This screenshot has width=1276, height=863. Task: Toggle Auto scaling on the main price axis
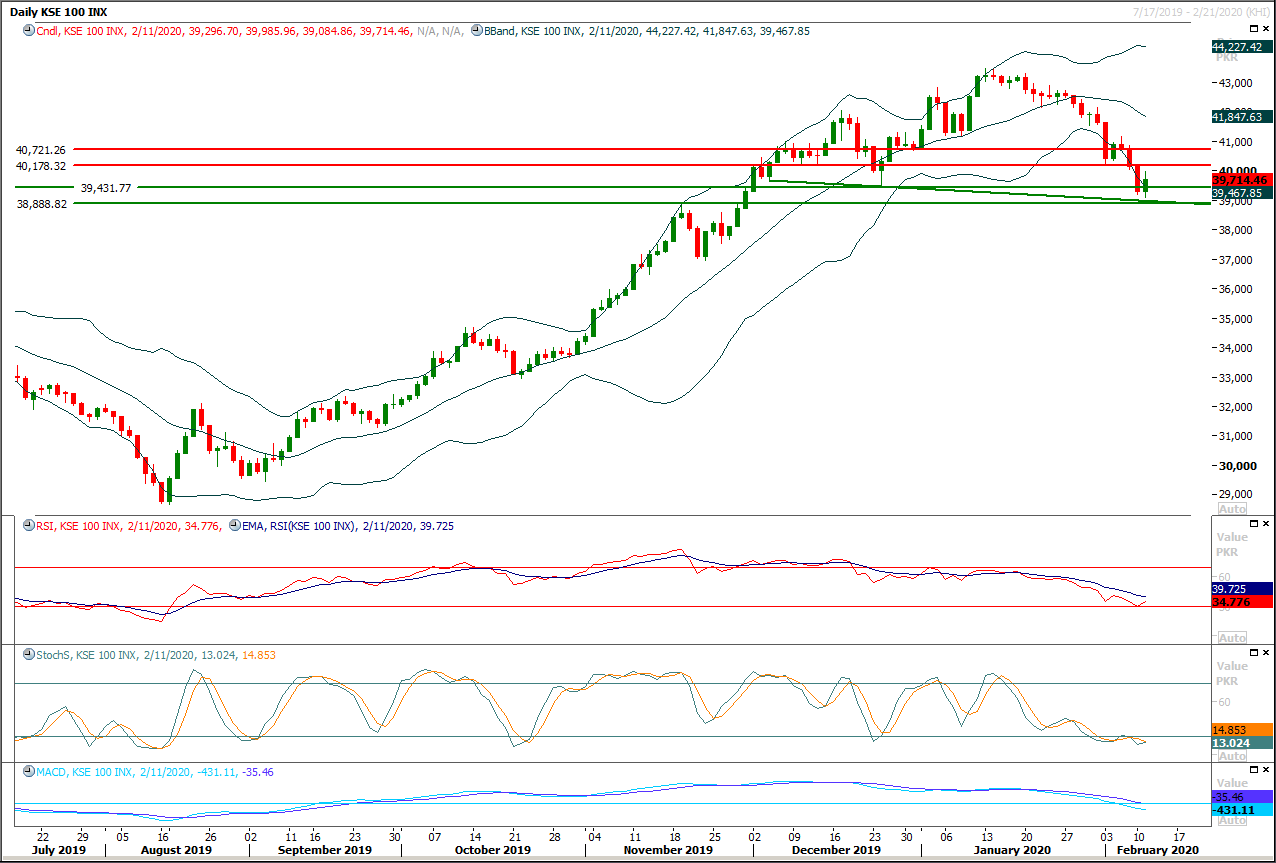pos(1232,509)
